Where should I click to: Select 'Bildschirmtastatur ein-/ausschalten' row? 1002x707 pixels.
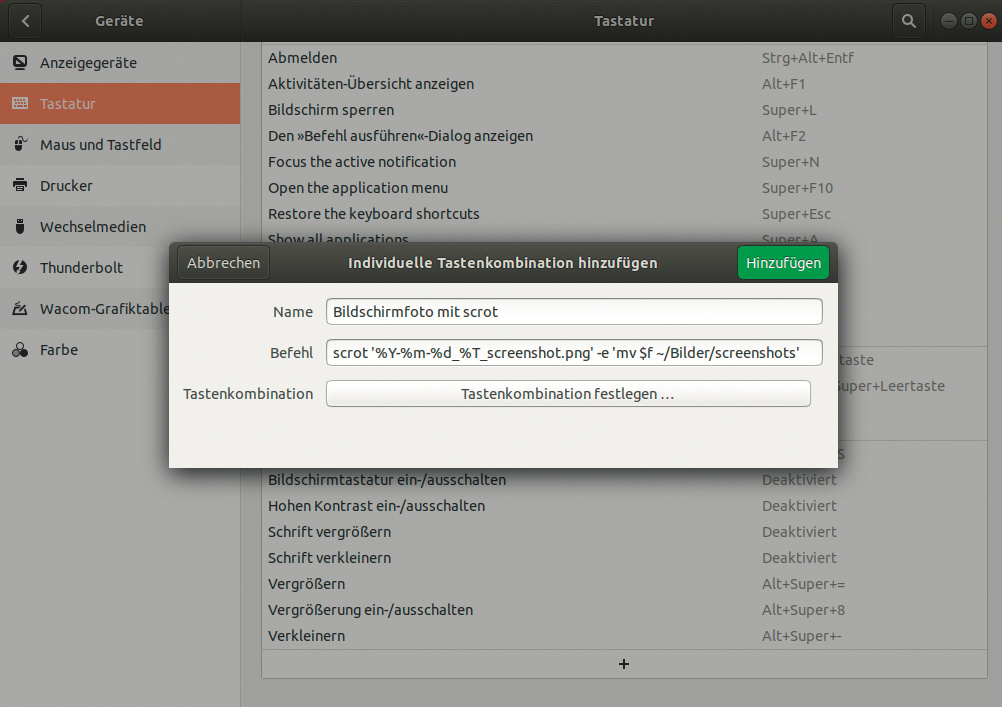point(624,480)
